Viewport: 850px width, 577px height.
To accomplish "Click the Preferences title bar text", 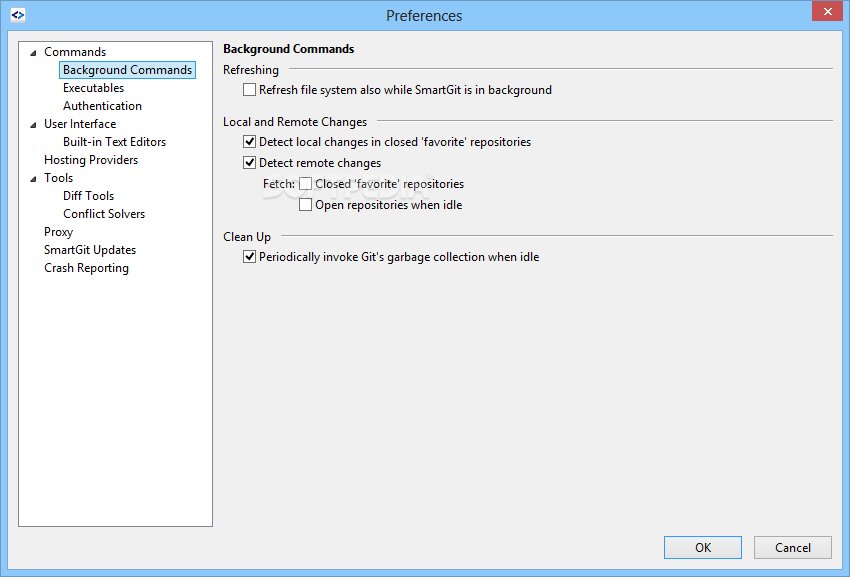I will coord(424,16).
